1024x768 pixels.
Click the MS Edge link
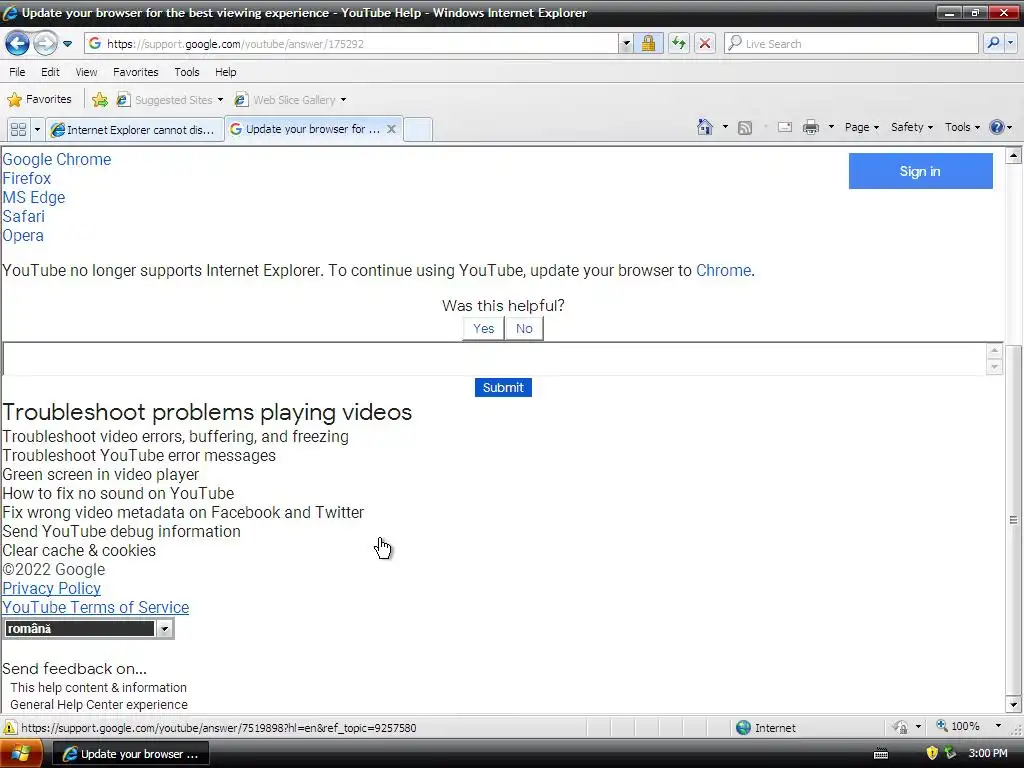[34, 197]
